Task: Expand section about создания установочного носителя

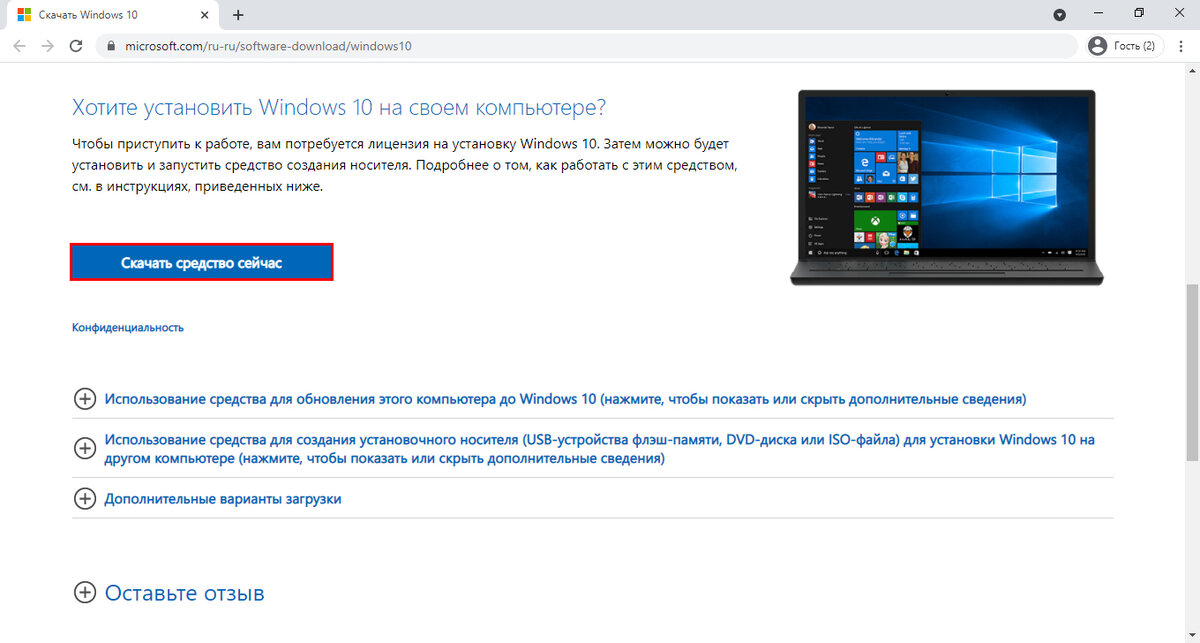Action: [x=85, y=448]
